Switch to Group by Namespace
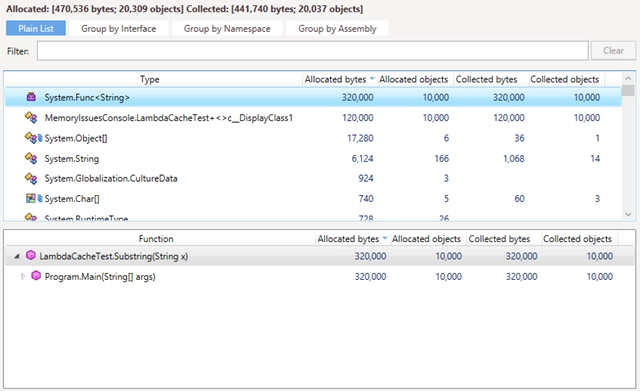640x391 pixels. pos(227,29)
